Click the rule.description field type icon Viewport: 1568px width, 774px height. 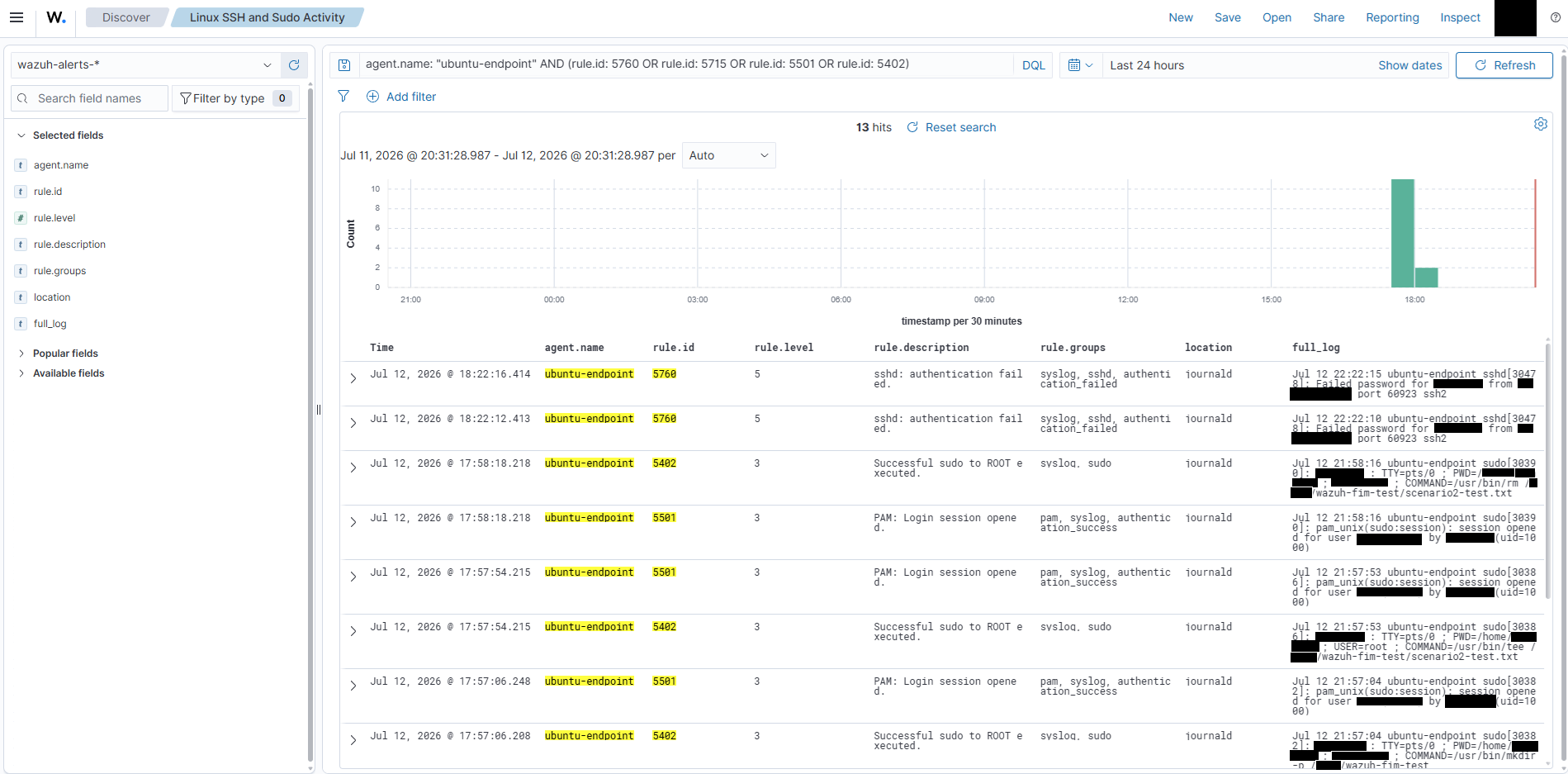point(21,245)
